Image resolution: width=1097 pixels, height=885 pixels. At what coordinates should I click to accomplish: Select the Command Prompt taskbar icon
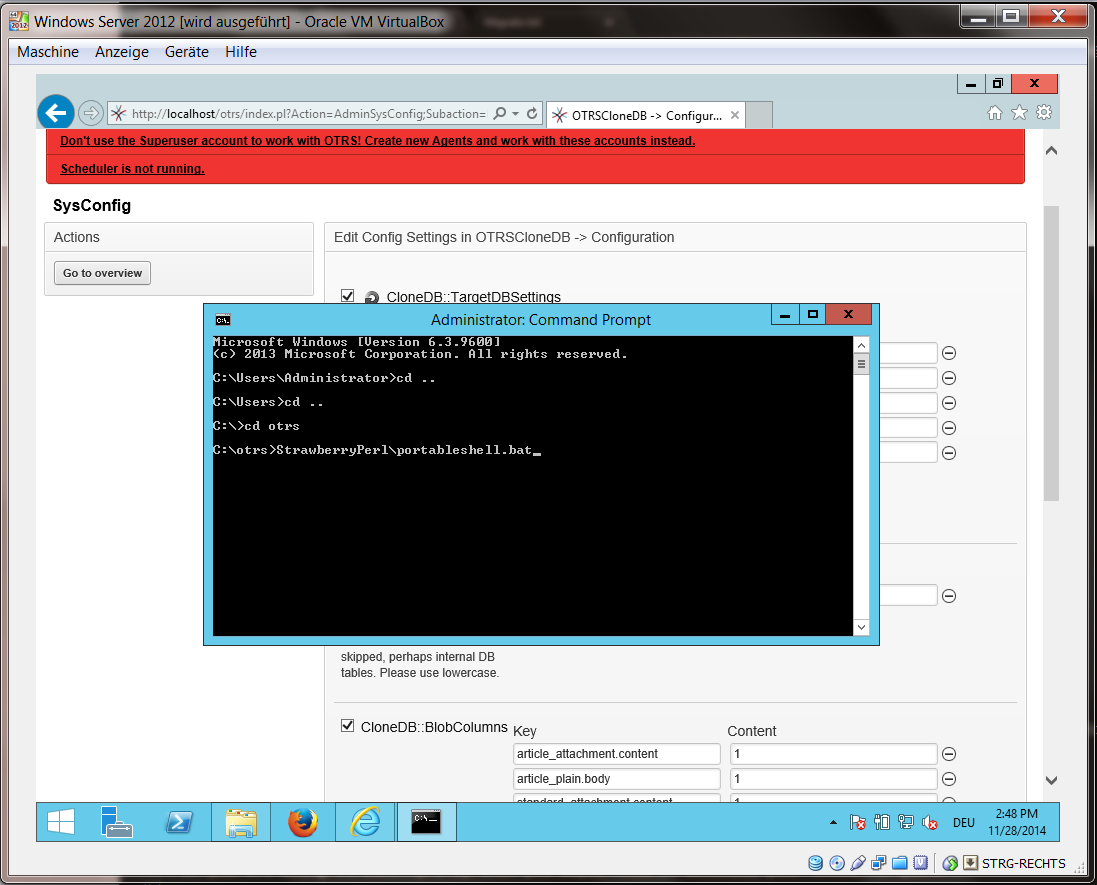pyautogui.click(x=425, y=821)
